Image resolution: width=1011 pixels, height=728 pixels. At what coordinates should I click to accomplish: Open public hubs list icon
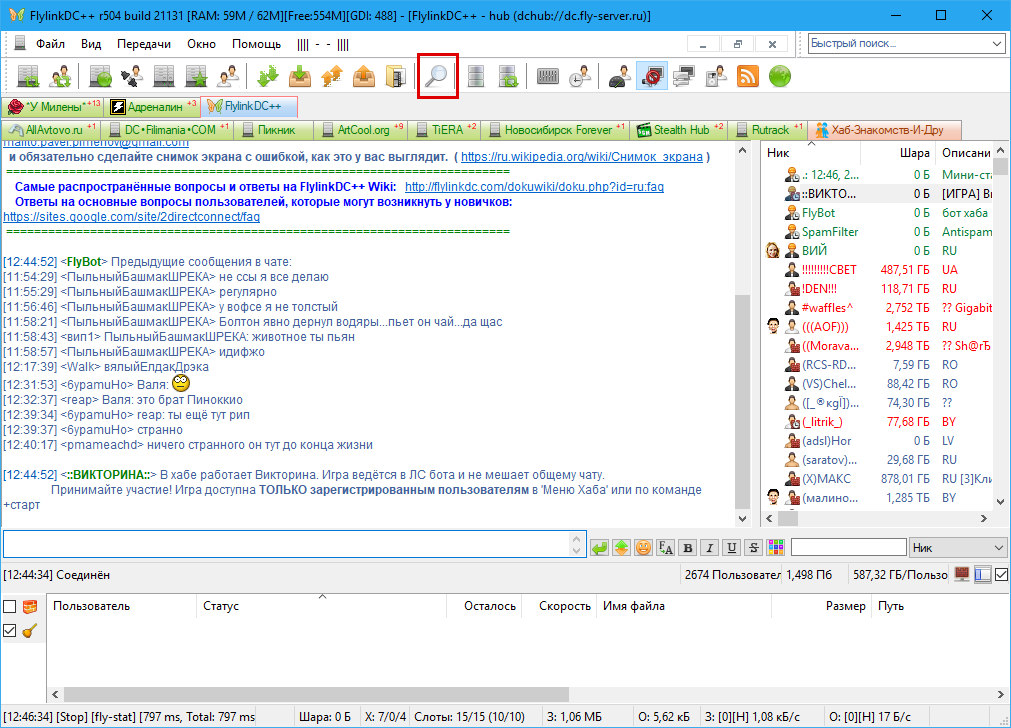click(28, 76)
